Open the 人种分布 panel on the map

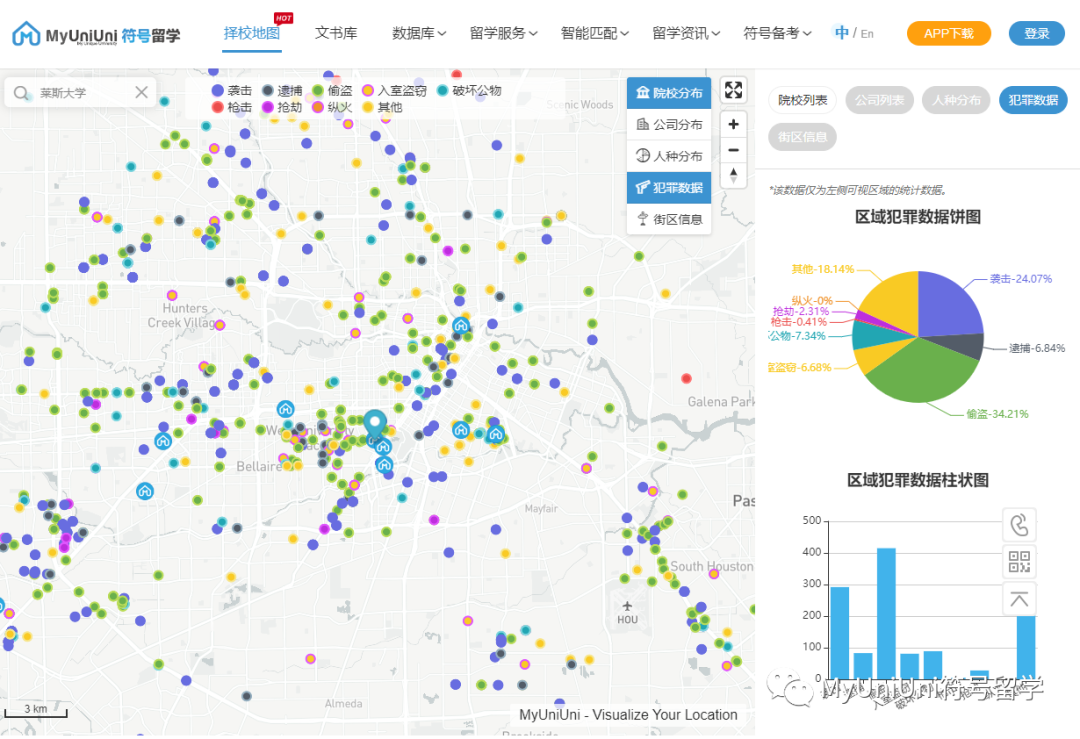click(668, 155)
